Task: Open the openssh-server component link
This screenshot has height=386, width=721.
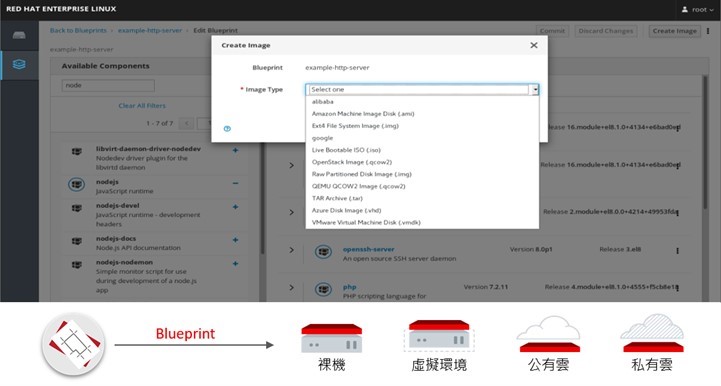Action: coord(368,249)
